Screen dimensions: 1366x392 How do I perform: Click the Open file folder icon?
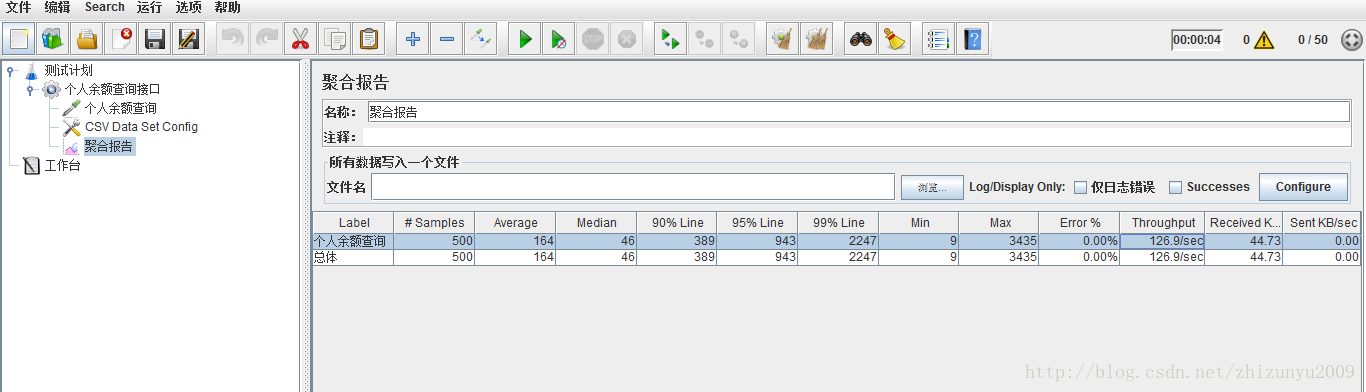87,40
